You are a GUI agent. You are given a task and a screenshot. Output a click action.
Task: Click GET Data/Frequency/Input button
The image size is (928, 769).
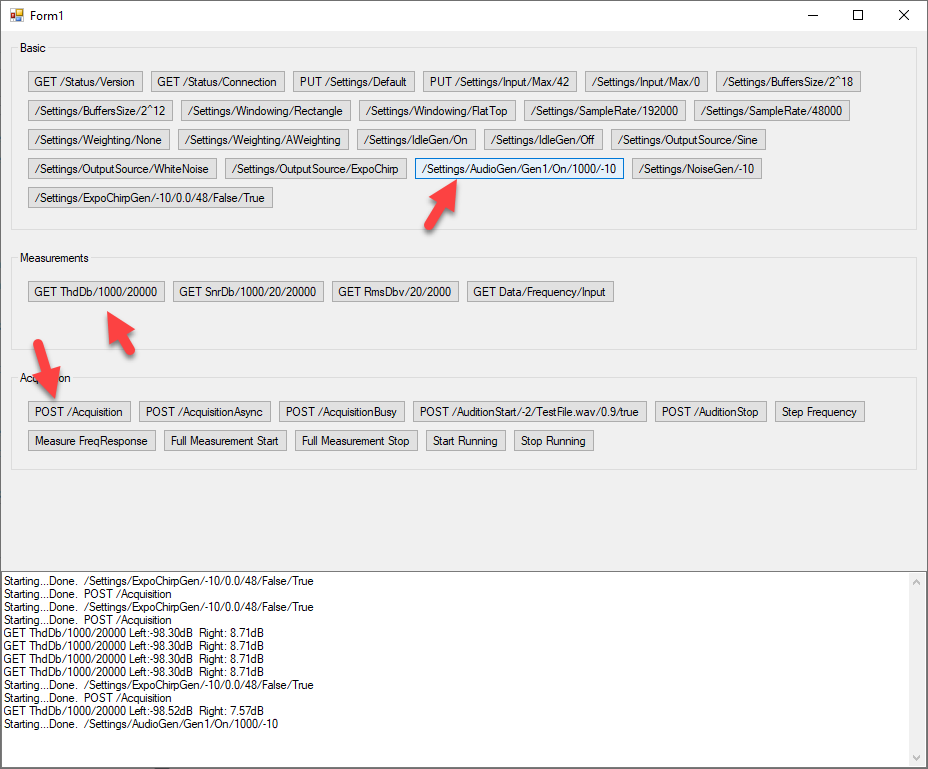(540, 291)
